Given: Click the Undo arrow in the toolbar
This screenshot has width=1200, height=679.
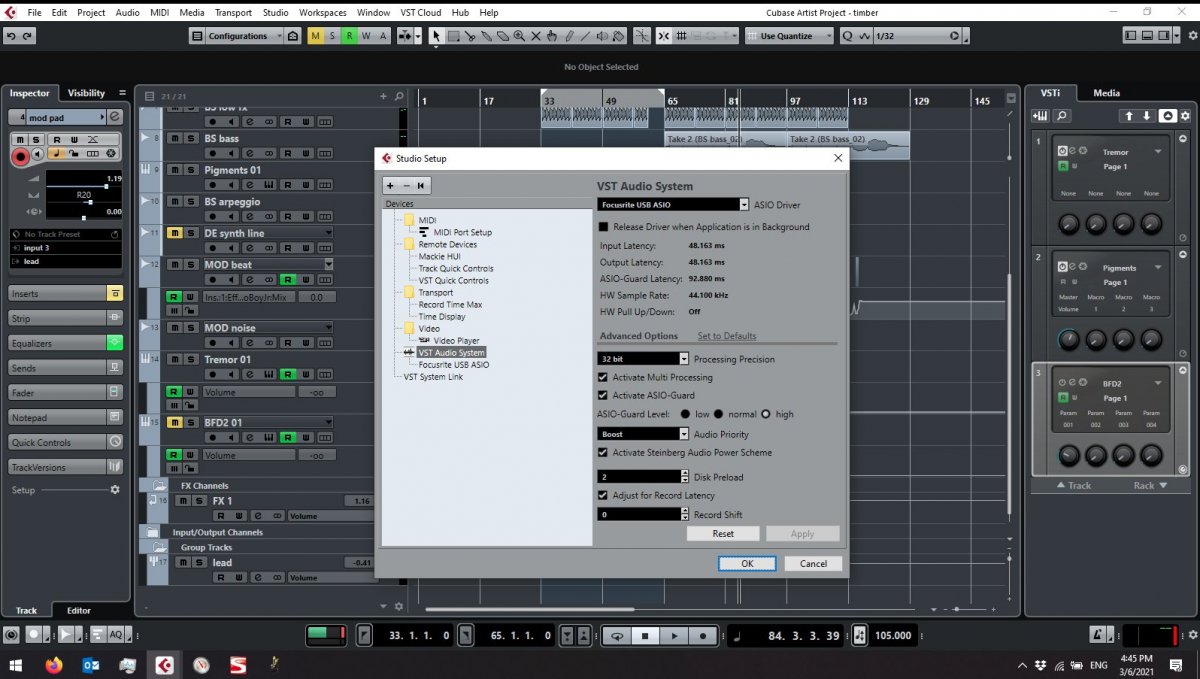Looking at the screenshot, I should 10,36.
